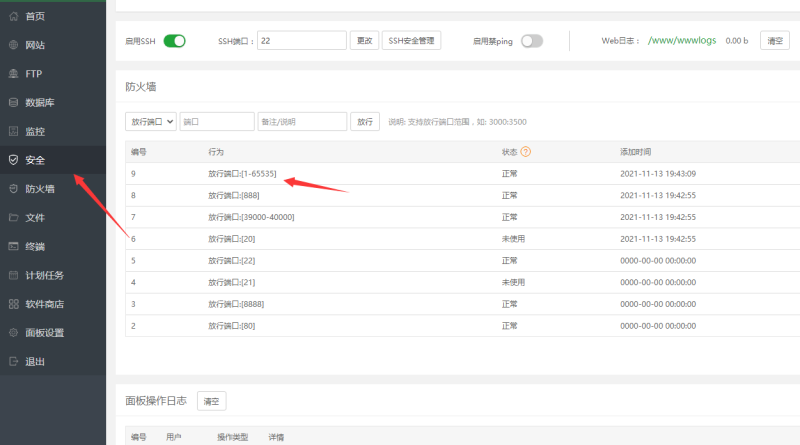
Task: Click the 放行 button to allow port
Action: pyautogui.click(x=364, y=121)
